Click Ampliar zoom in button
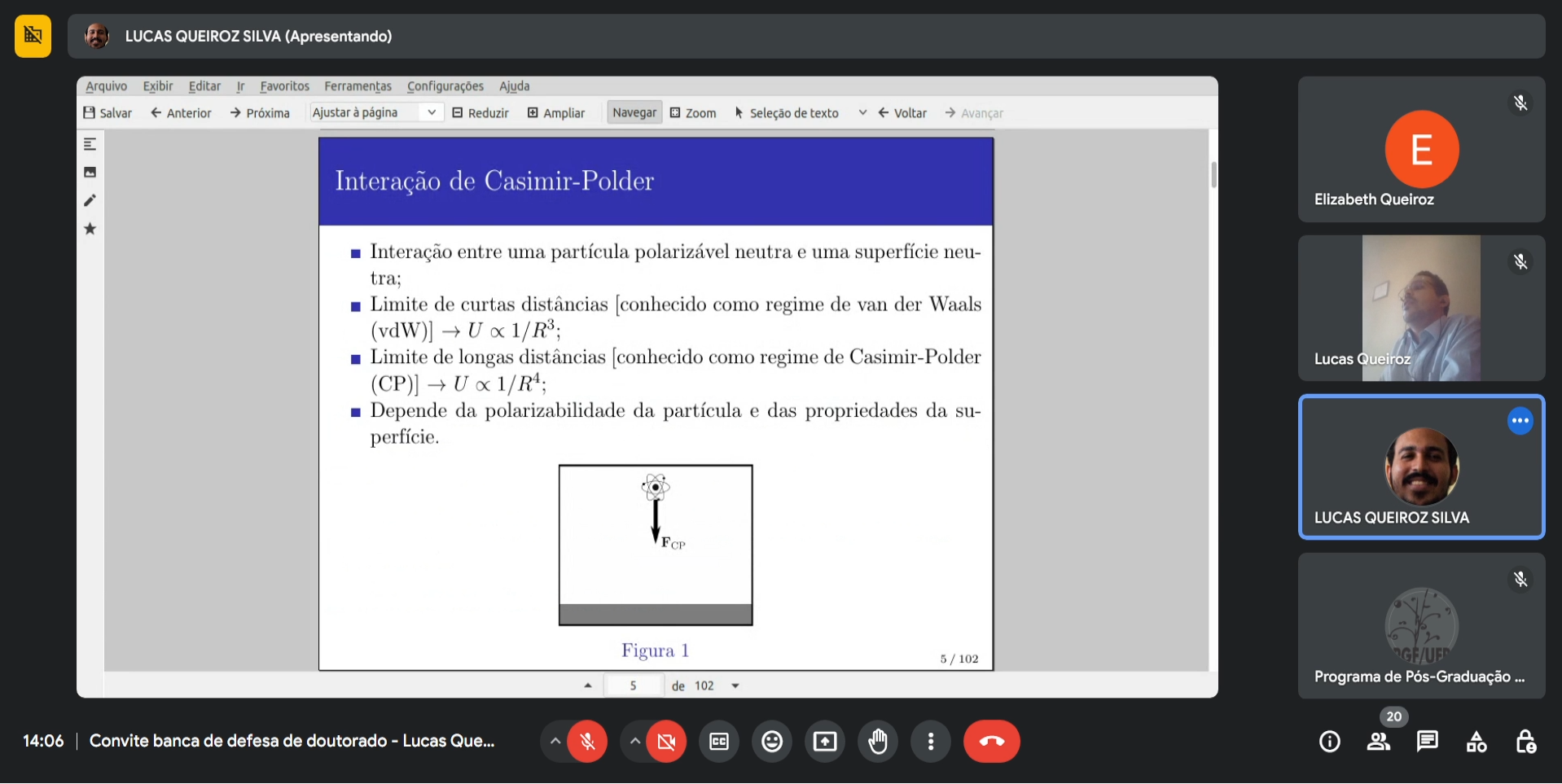 (556, 113)
